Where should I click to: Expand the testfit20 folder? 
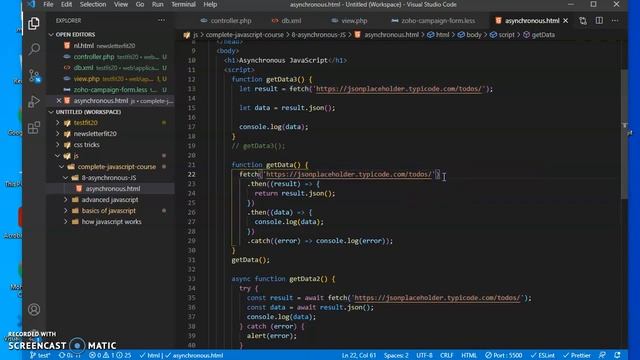coord(85,122)
